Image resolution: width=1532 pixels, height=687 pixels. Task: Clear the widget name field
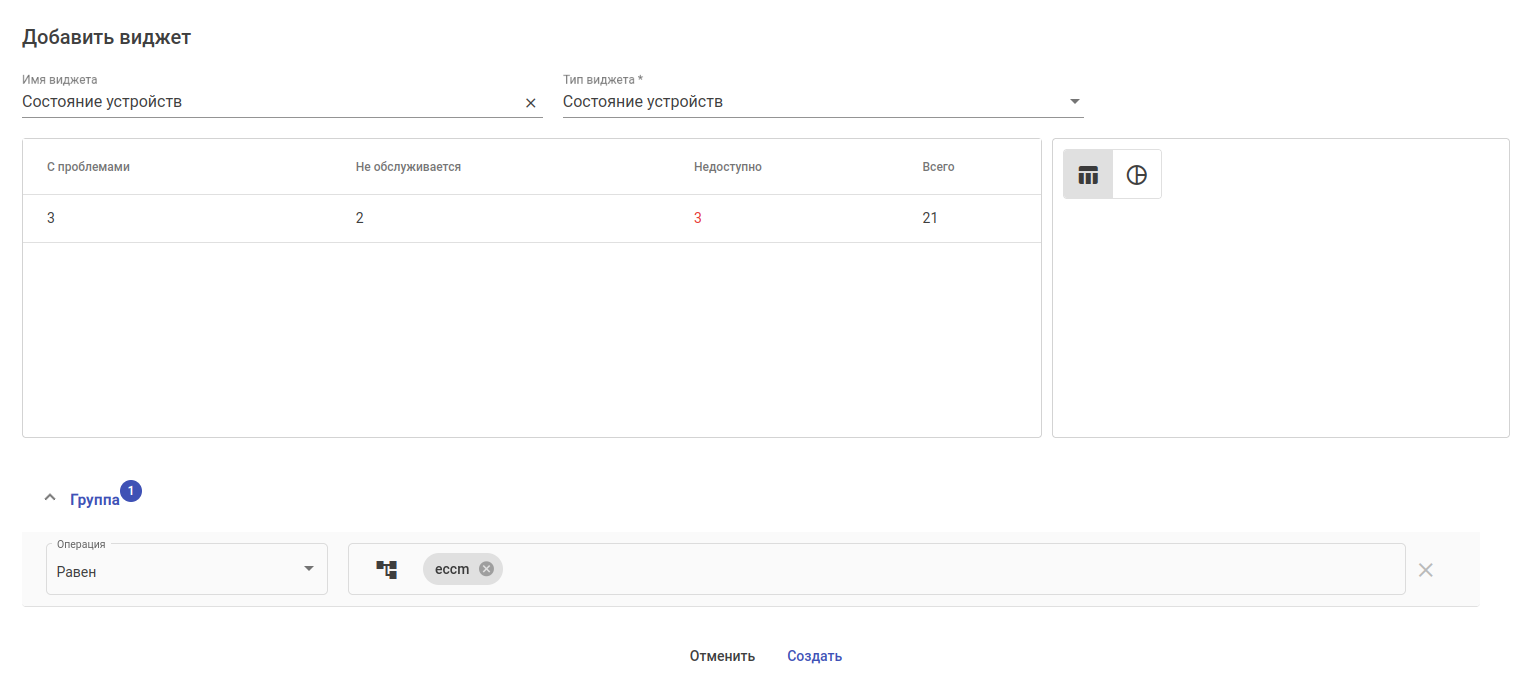click(x=531, y=103)
